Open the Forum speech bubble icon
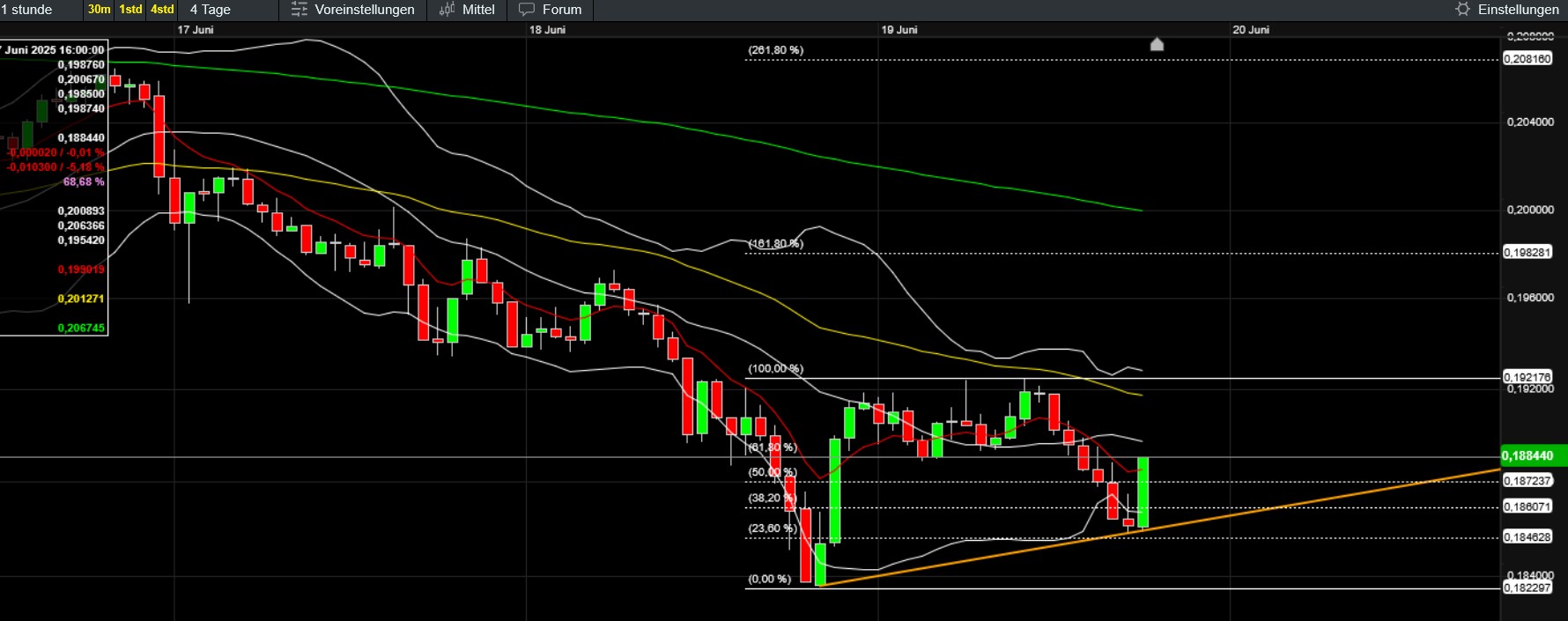The image size is (1568, 621). tap(527, 10)
